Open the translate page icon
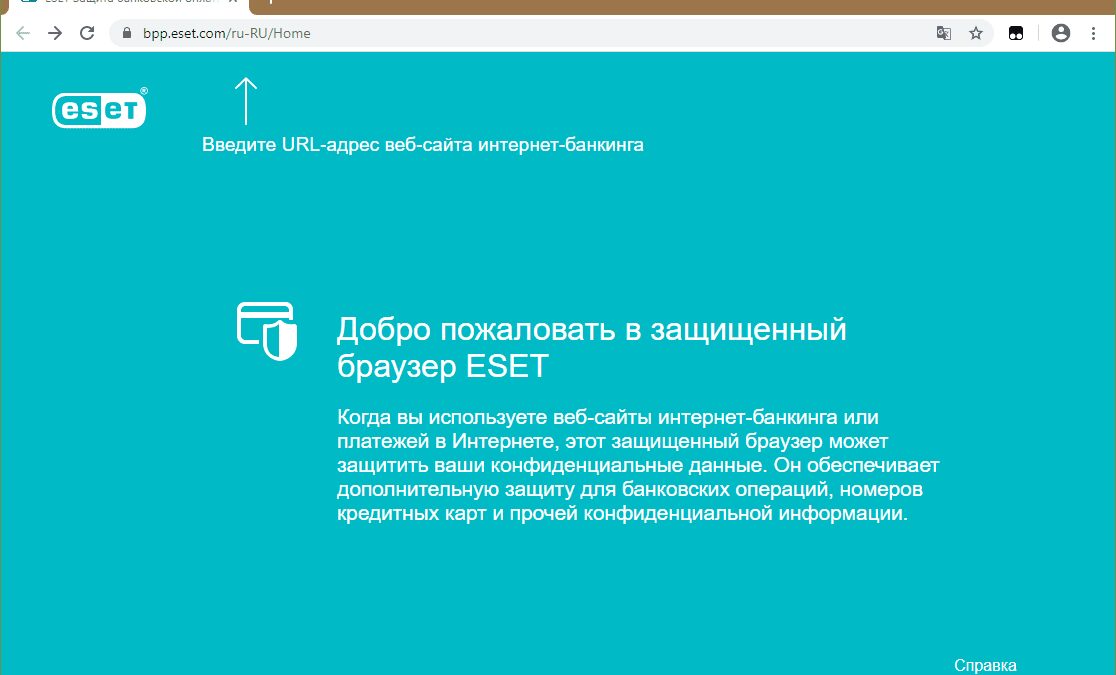Viewport: 1116px width, 675px height. coord(943,33)
